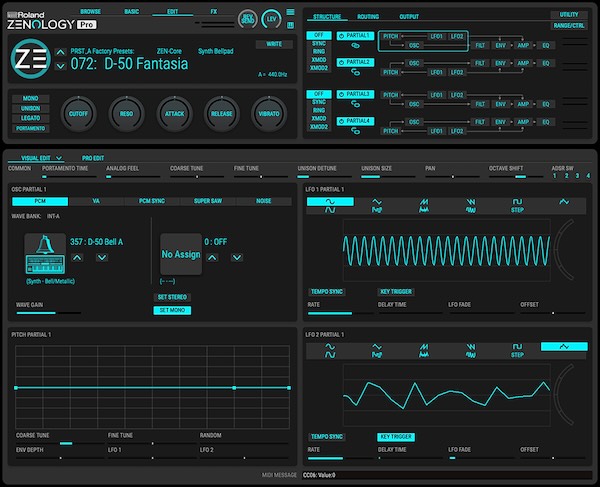The width and height of the screenshot is (600, 487).
Task: Toggle PORTAMENTO
Action: (31, 129)
